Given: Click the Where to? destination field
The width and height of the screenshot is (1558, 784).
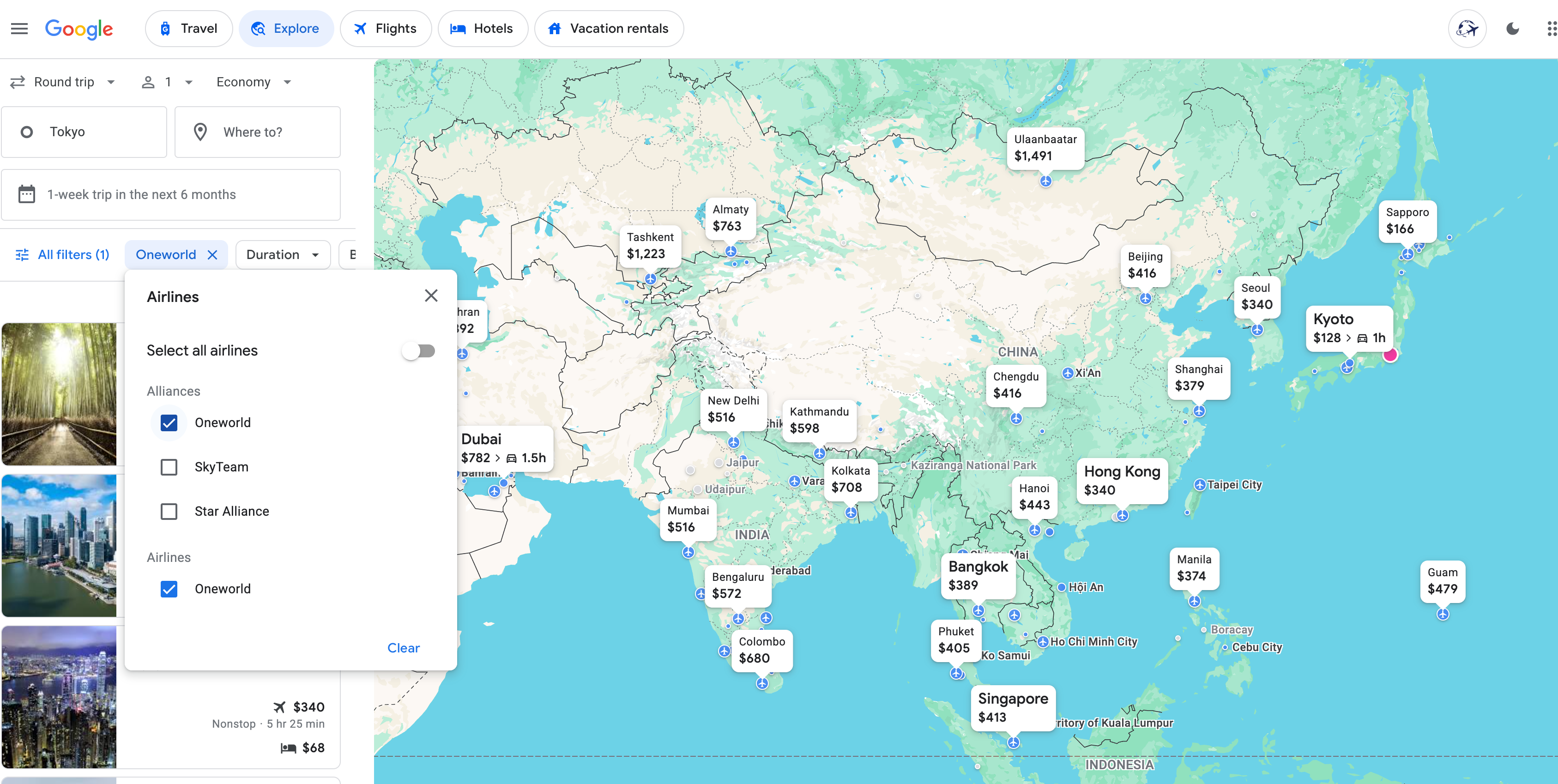Looking at the screenshot, I should [258, 132].
